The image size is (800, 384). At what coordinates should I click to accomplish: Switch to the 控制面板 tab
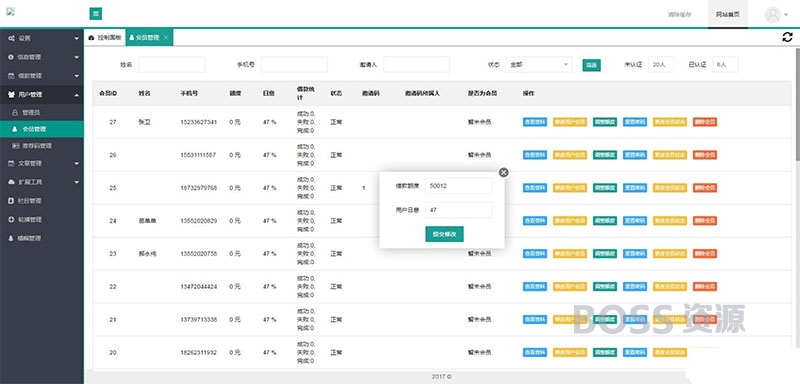[x=105, y=38]
